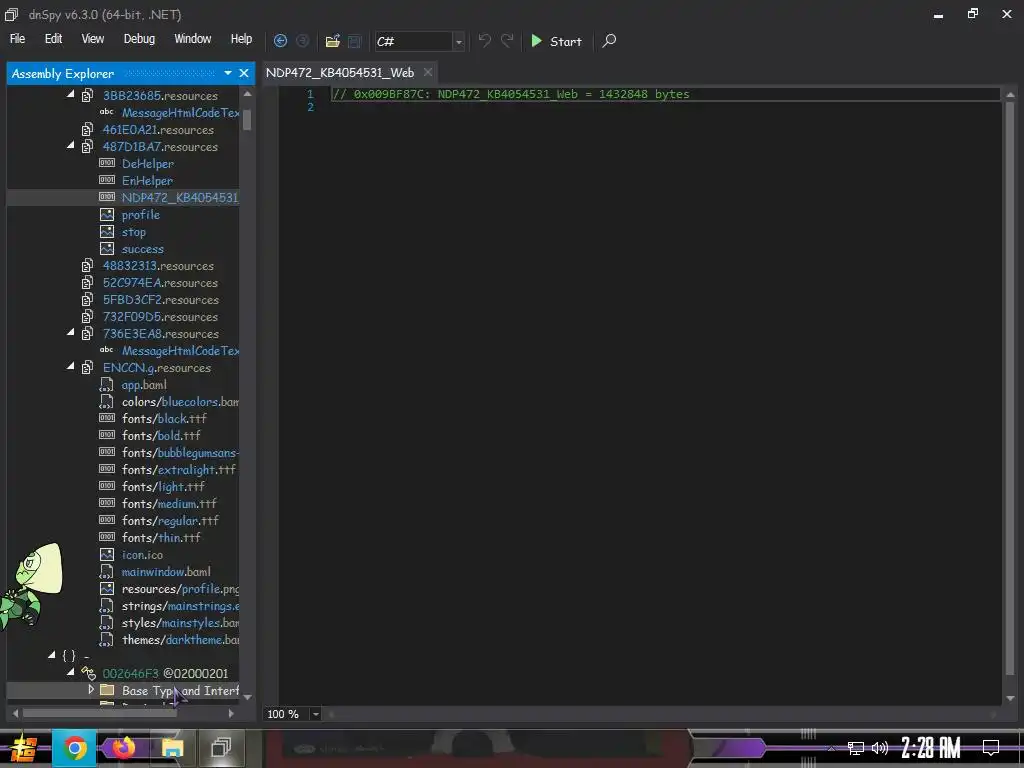Click the icon.ico image icon

click(x=107, y=554)
